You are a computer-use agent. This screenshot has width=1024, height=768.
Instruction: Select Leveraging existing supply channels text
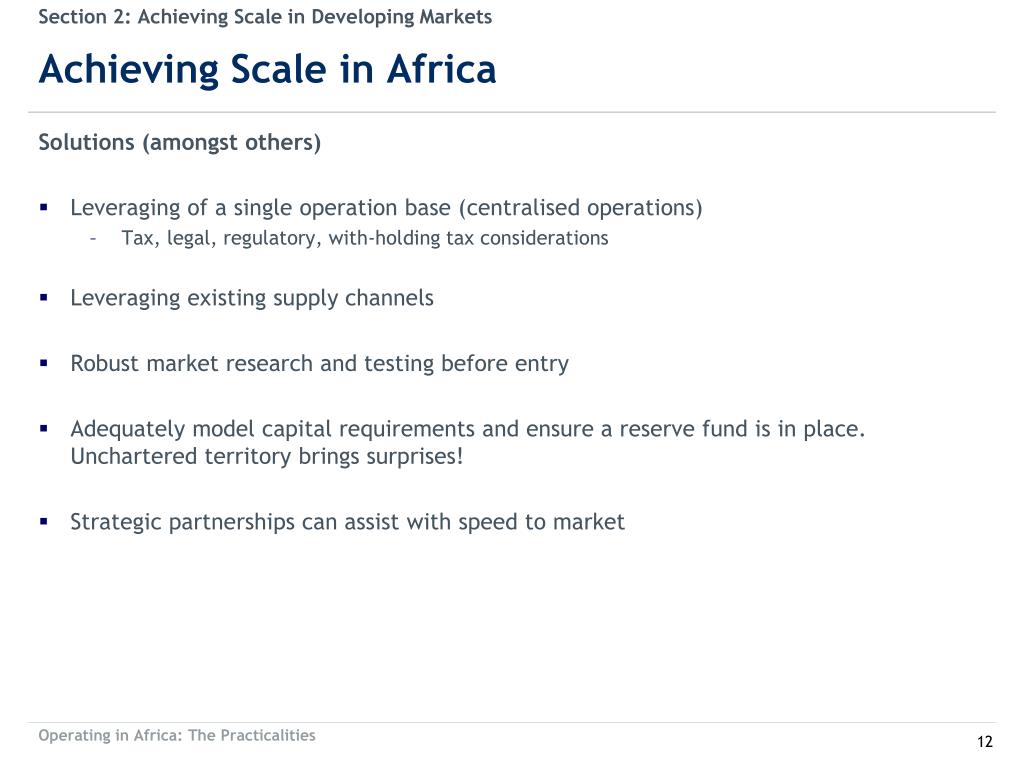[252, 298]
